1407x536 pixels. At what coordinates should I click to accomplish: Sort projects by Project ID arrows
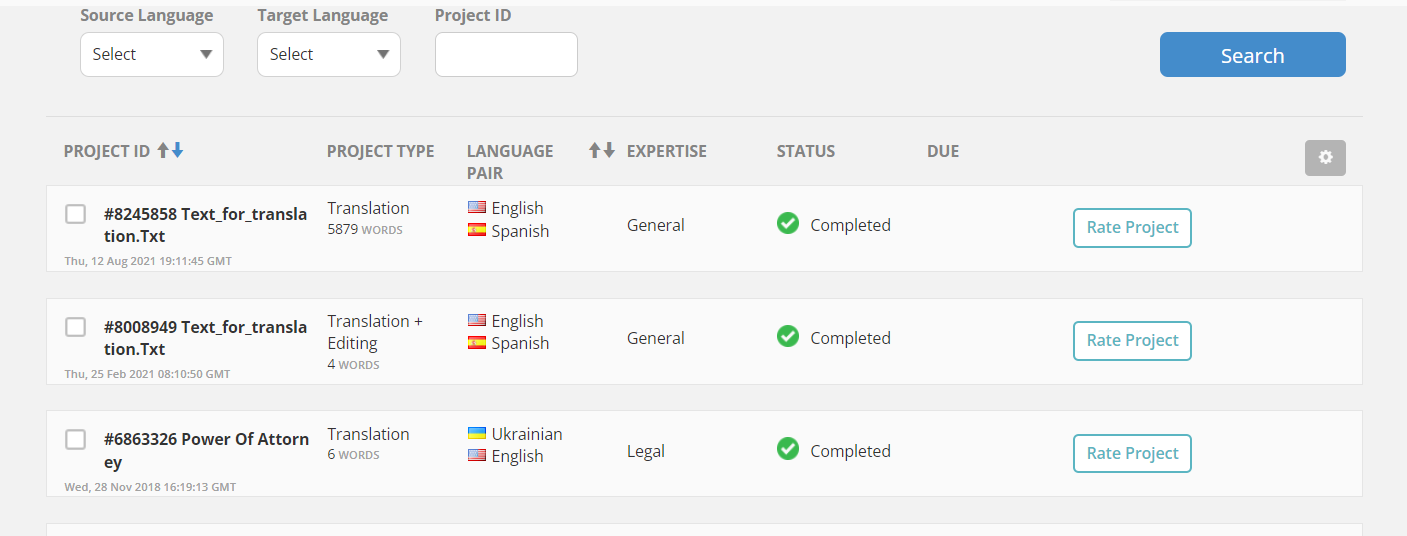(x=170, y=151)
